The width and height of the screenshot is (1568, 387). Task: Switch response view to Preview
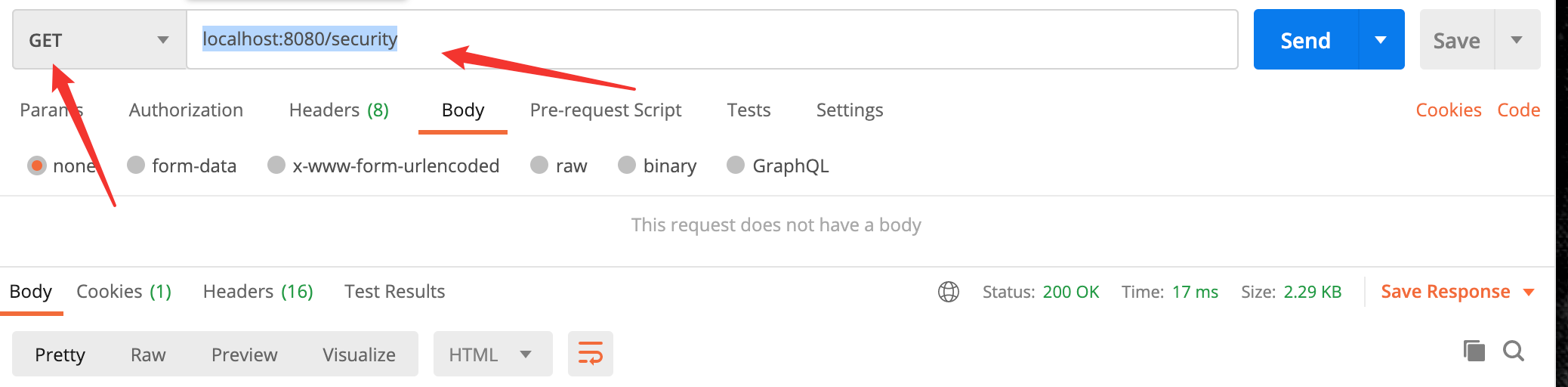tap(244, 354)
